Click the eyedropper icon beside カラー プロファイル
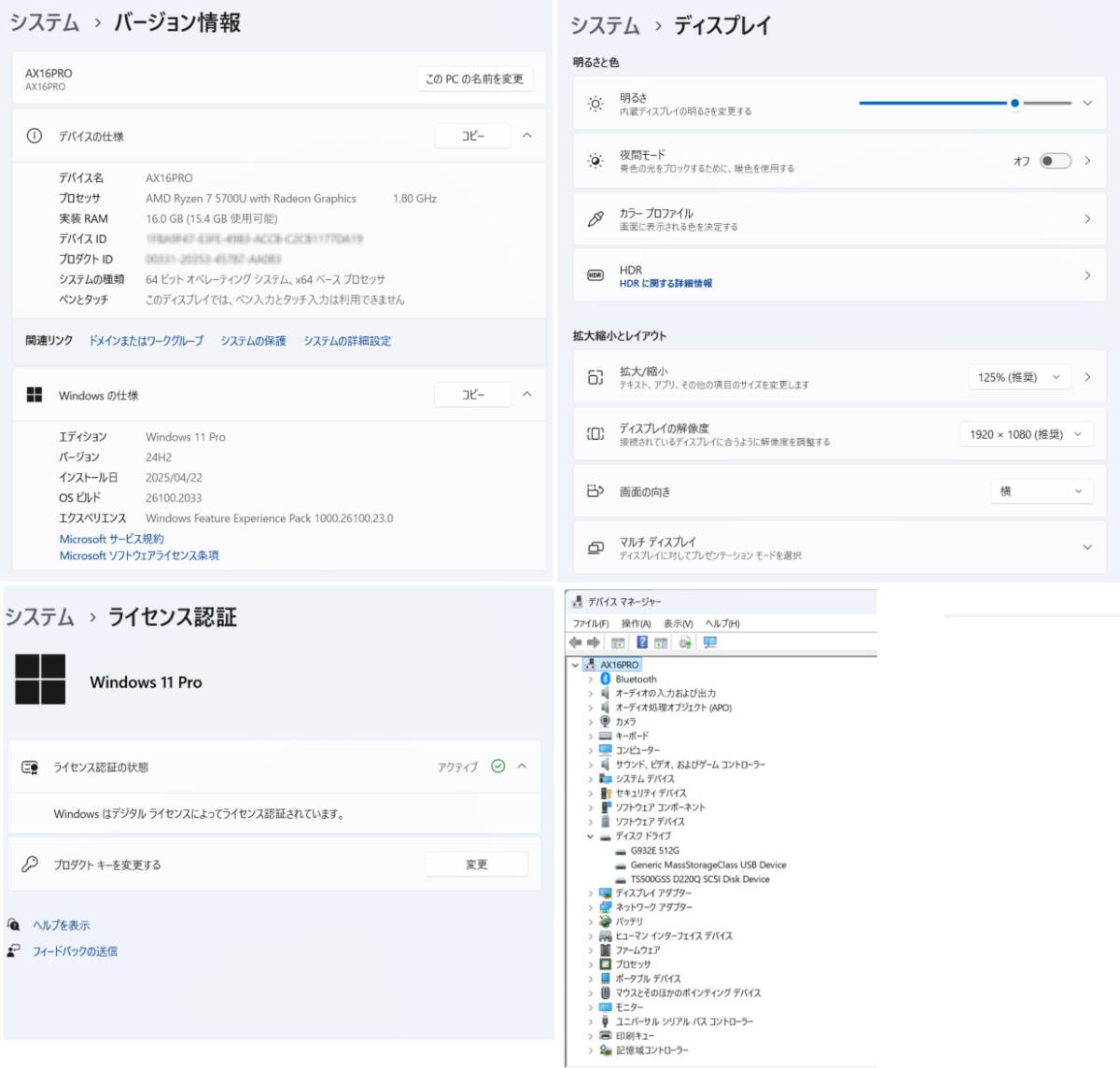1120x1068 pixels. [x=595, y=218]
